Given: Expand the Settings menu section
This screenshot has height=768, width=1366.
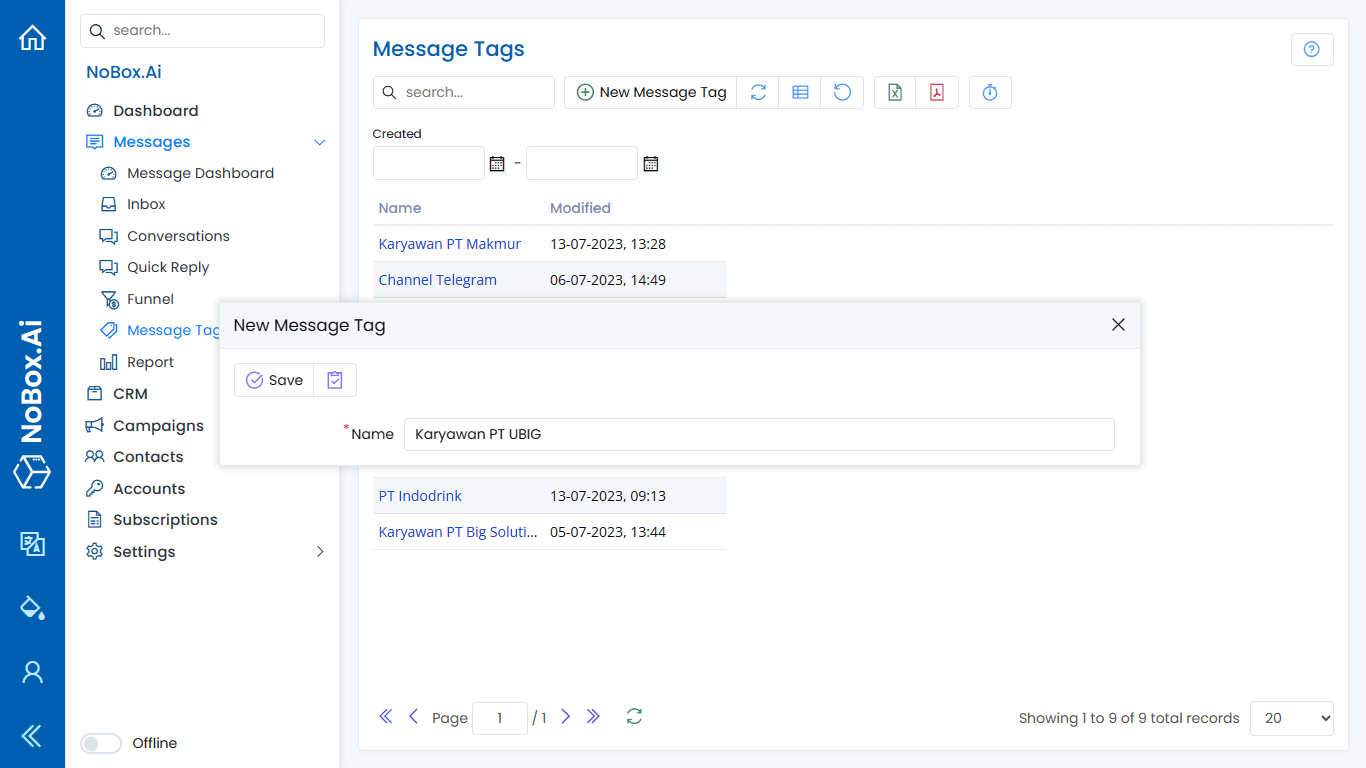Looking at the screenshot, I should 320,551.
